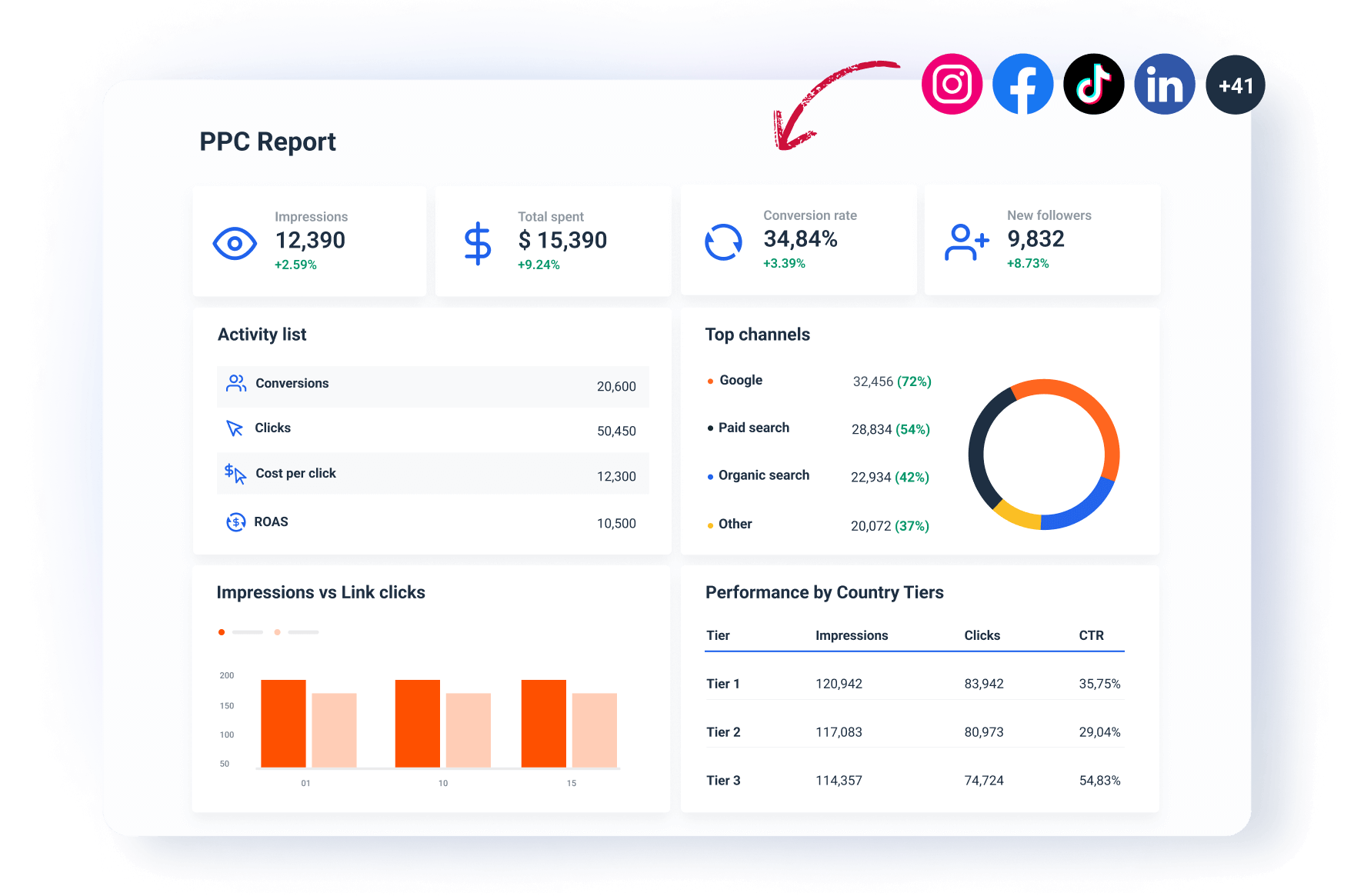Open the LinkedIn icon
The image size is (1354, 896).
coord(1164,83)
